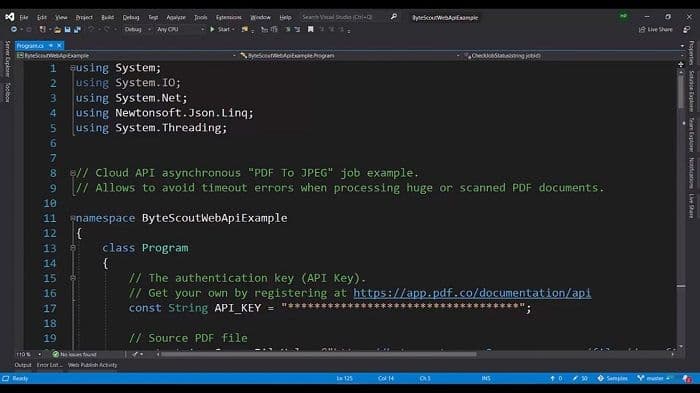Viewport: 700px width, 393px height.
Task: Click the Live Share button
Action: coord(655,29)
